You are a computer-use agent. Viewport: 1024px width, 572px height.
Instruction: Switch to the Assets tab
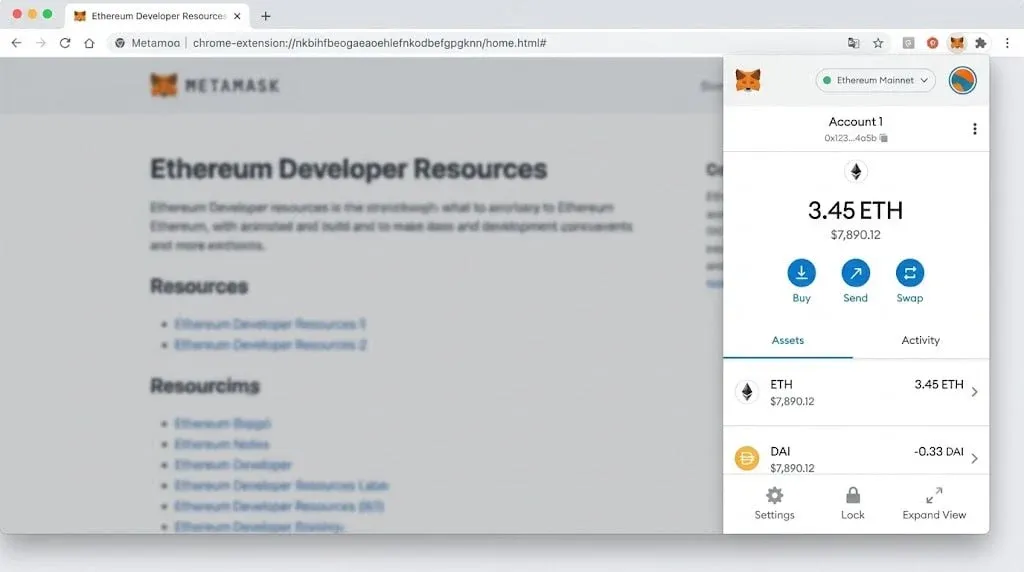788,340
